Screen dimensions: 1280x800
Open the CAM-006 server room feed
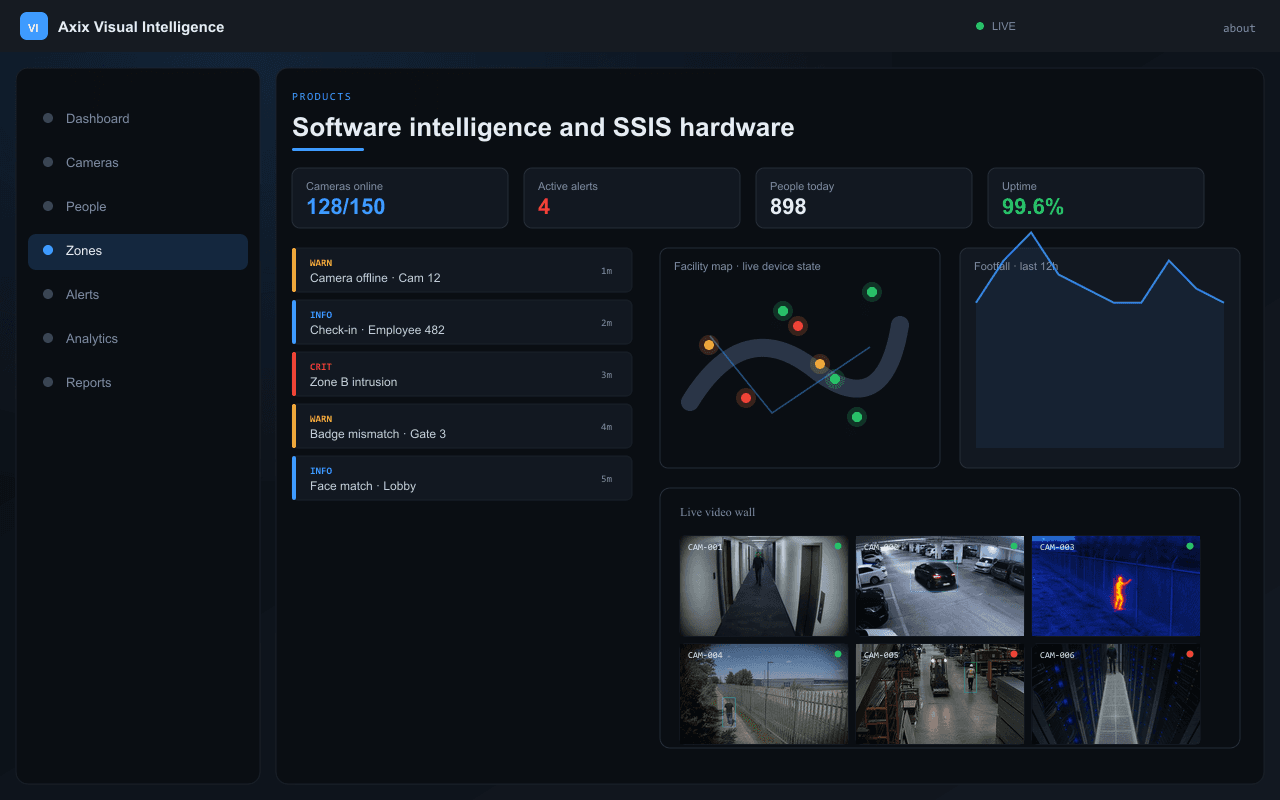1116,694
